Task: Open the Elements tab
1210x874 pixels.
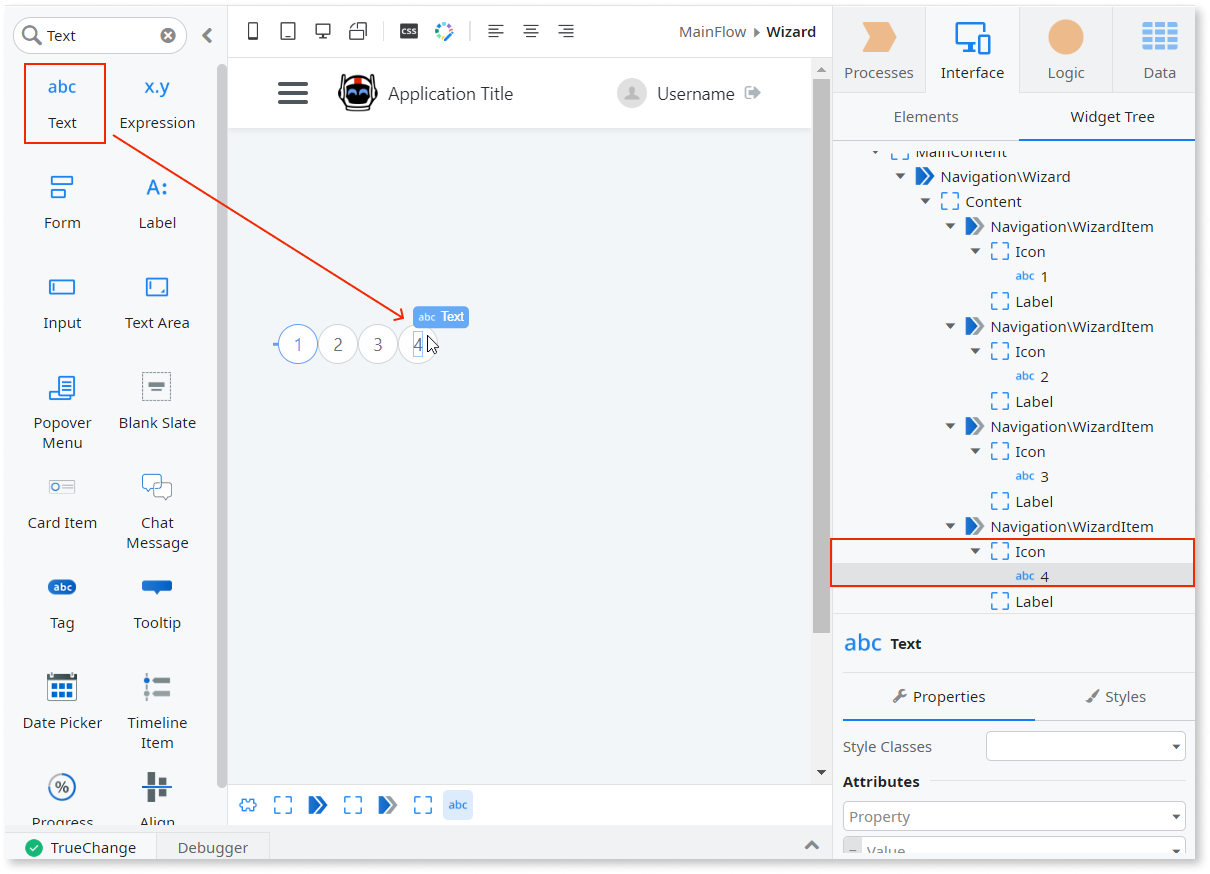Action: pos(925,116)
